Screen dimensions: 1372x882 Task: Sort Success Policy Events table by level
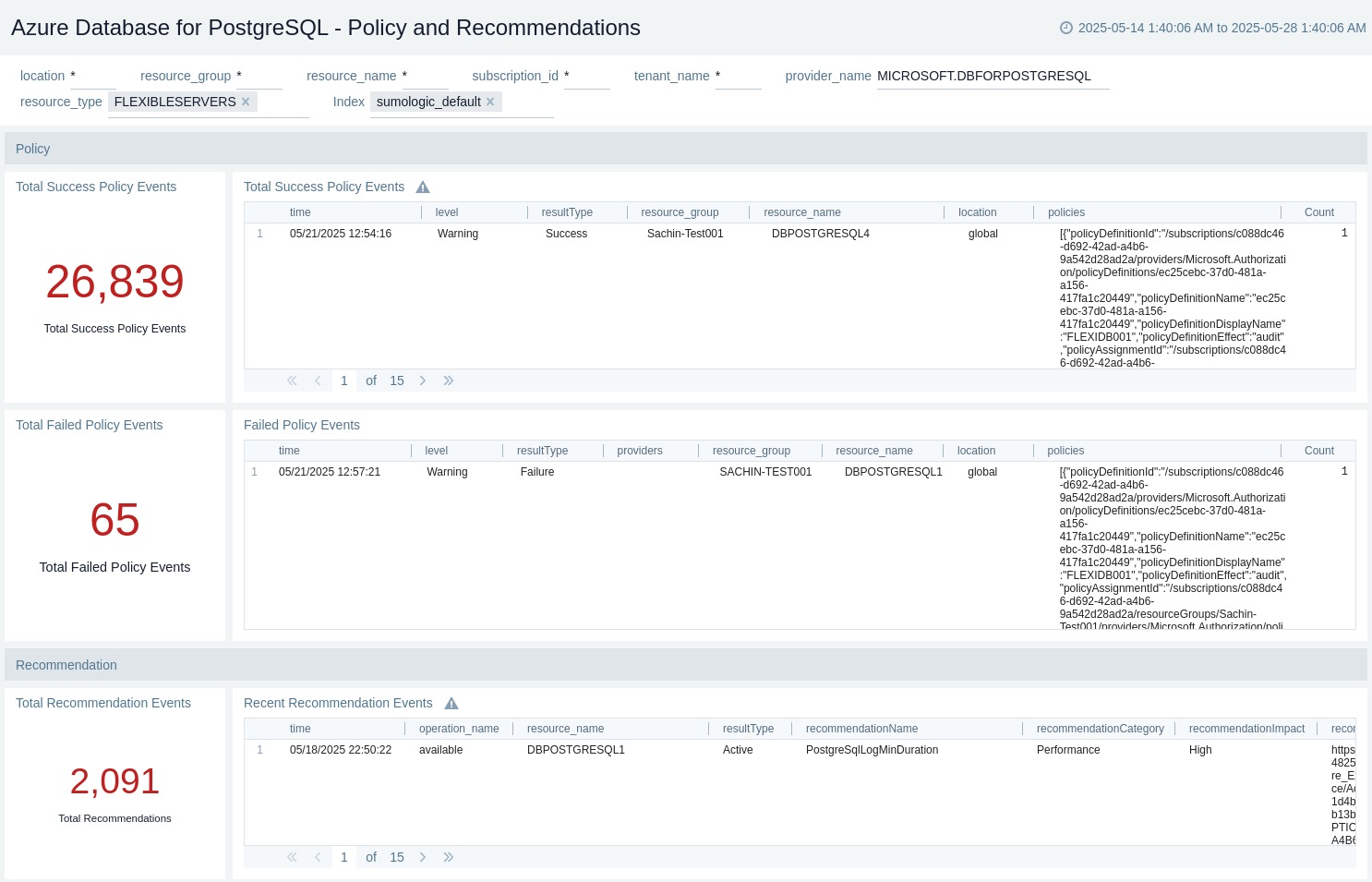click(447, 212)
